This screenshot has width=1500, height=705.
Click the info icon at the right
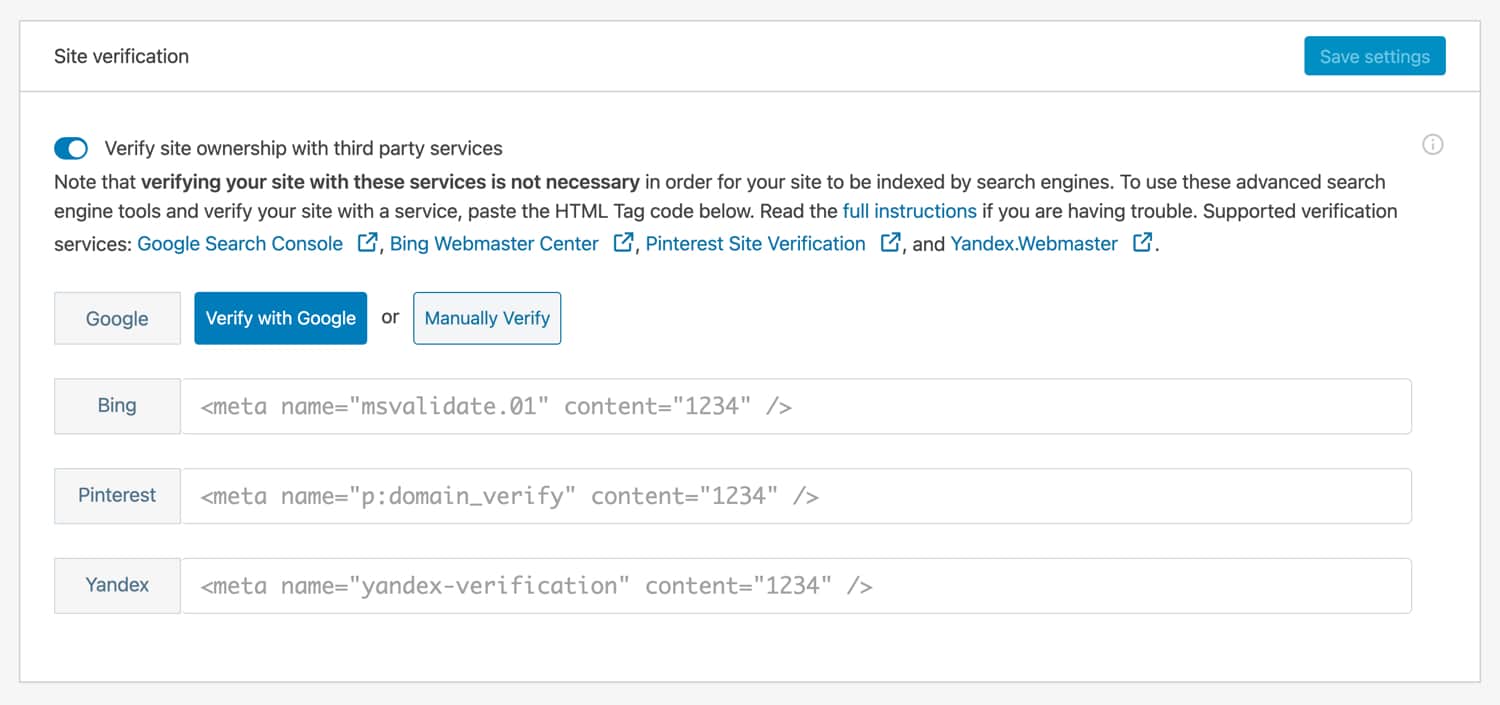[1432, 145]
